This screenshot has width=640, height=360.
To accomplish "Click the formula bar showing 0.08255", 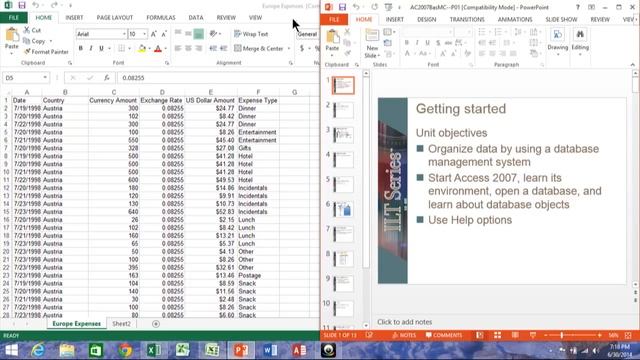I will click(218, 78).
